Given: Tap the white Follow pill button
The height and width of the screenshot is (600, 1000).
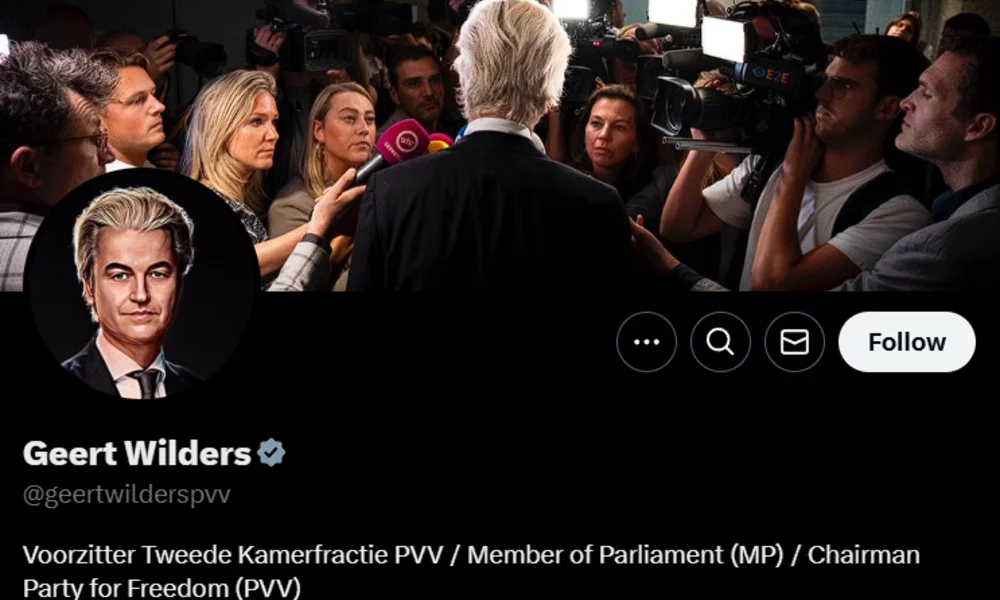Looking at the screenshot, I should point(906,342).
